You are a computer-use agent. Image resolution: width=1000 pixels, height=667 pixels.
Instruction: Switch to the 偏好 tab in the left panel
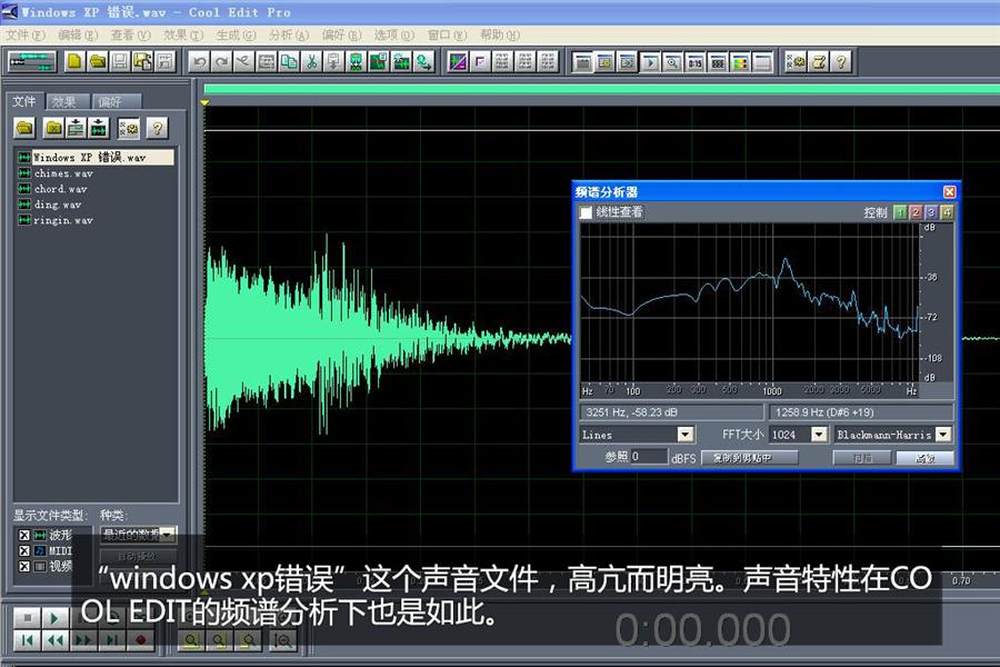click(x=115, y=101)
